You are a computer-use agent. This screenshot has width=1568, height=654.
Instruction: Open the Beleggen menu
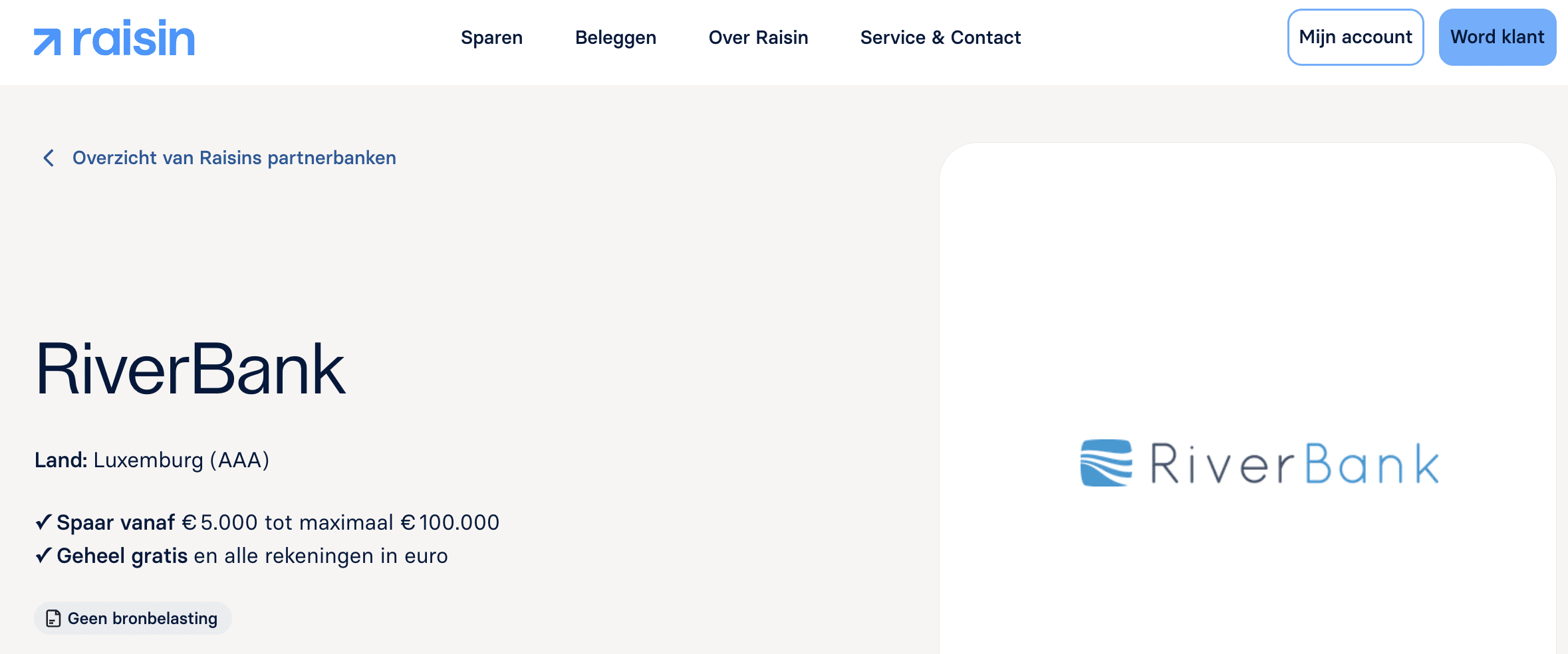tap(615, 38)
